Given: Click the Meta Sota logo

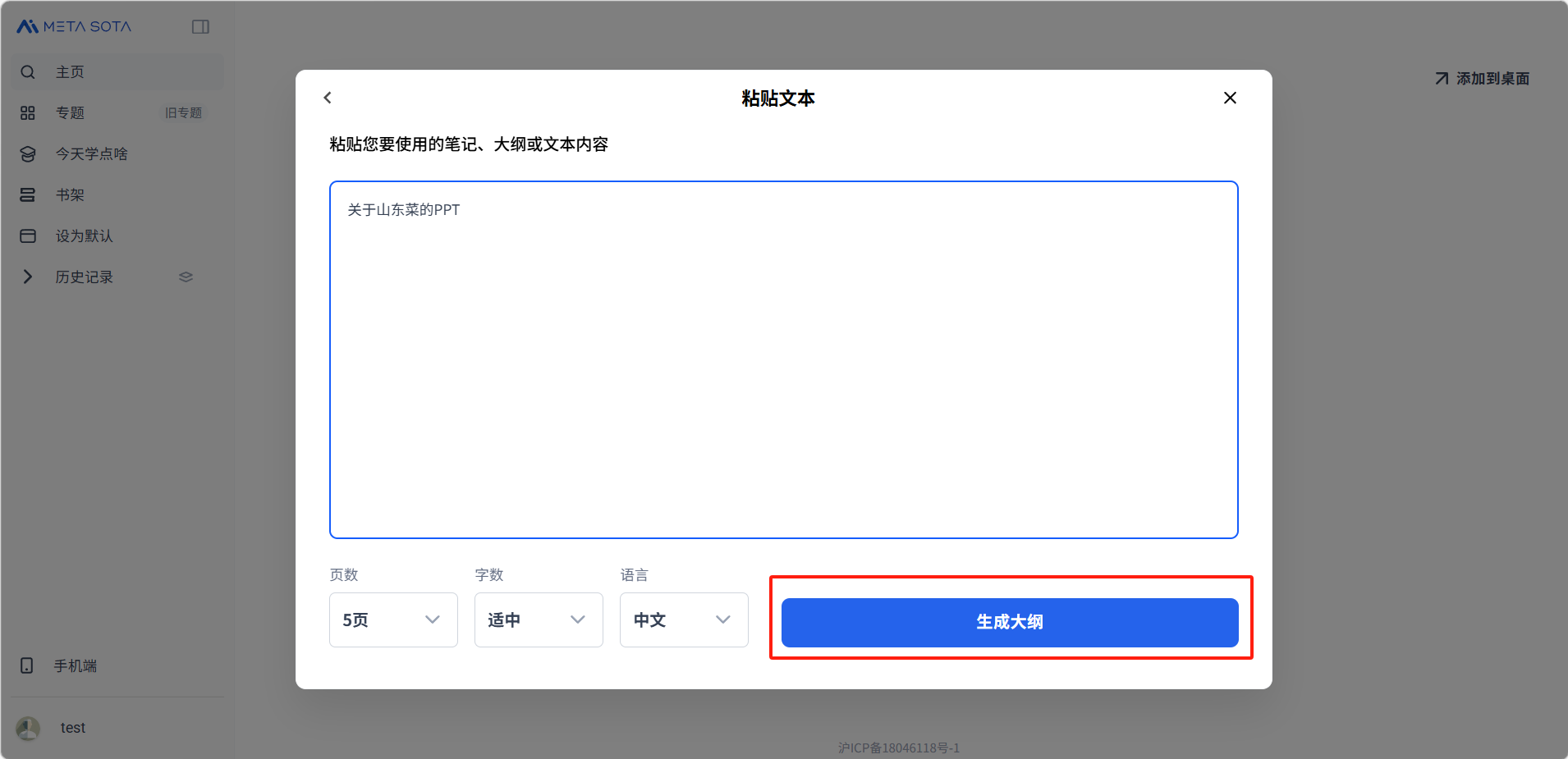Looking at the screenshot, I should pyautogui.click(x=74, y=27).
